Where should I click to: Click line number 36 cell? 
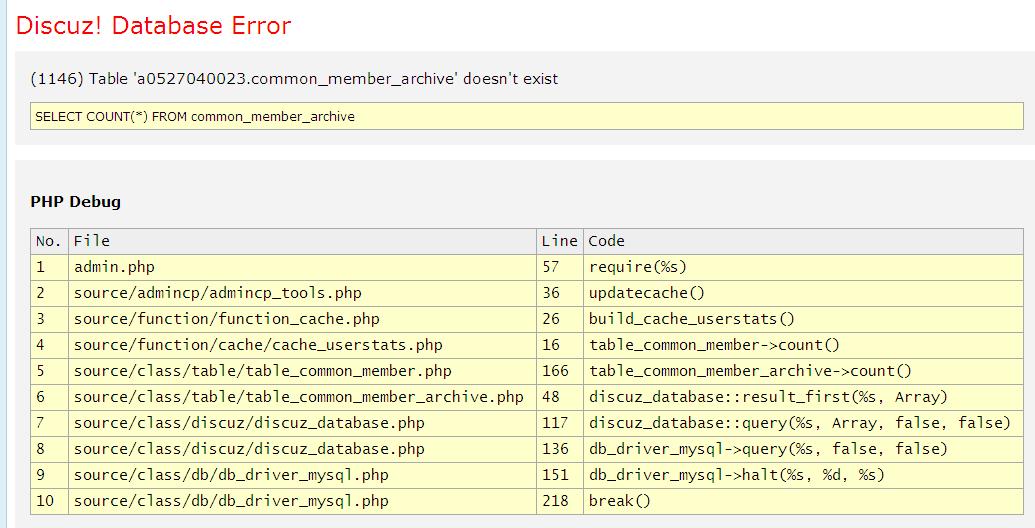coord(560,293)
